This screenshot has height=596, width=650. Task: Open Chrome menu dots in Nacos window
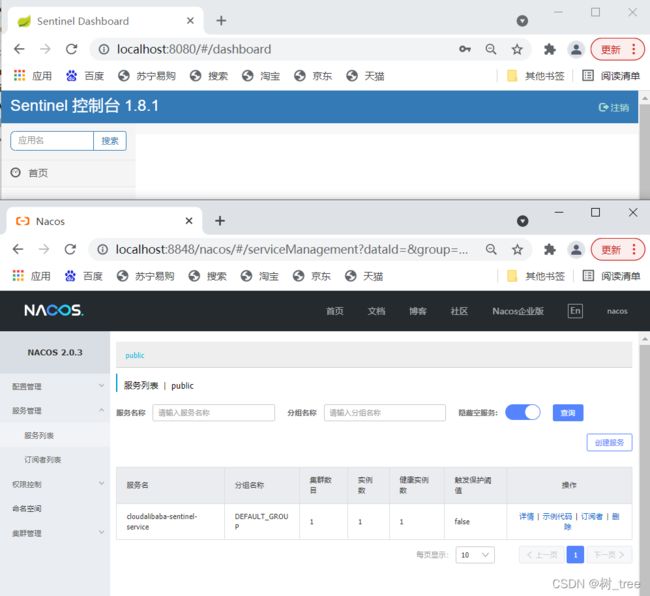click(634, 249)
